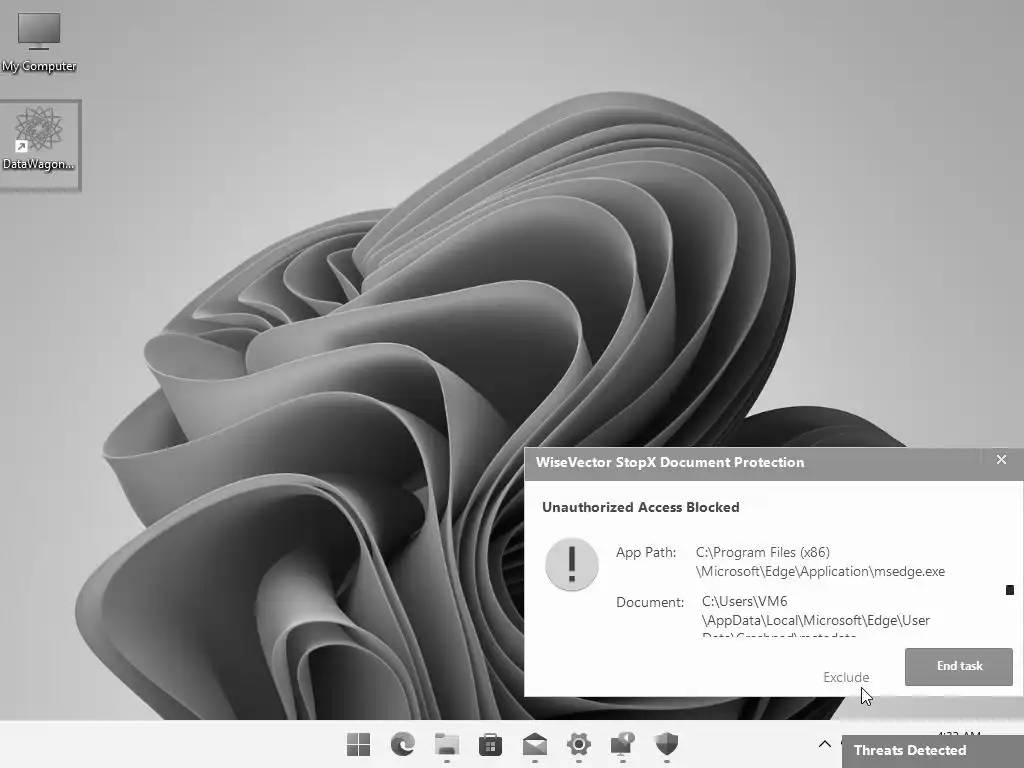The height and width of the screenshot is (768, 1024).
Task: Click the Document label in the alert
Action: coord(650,602)
